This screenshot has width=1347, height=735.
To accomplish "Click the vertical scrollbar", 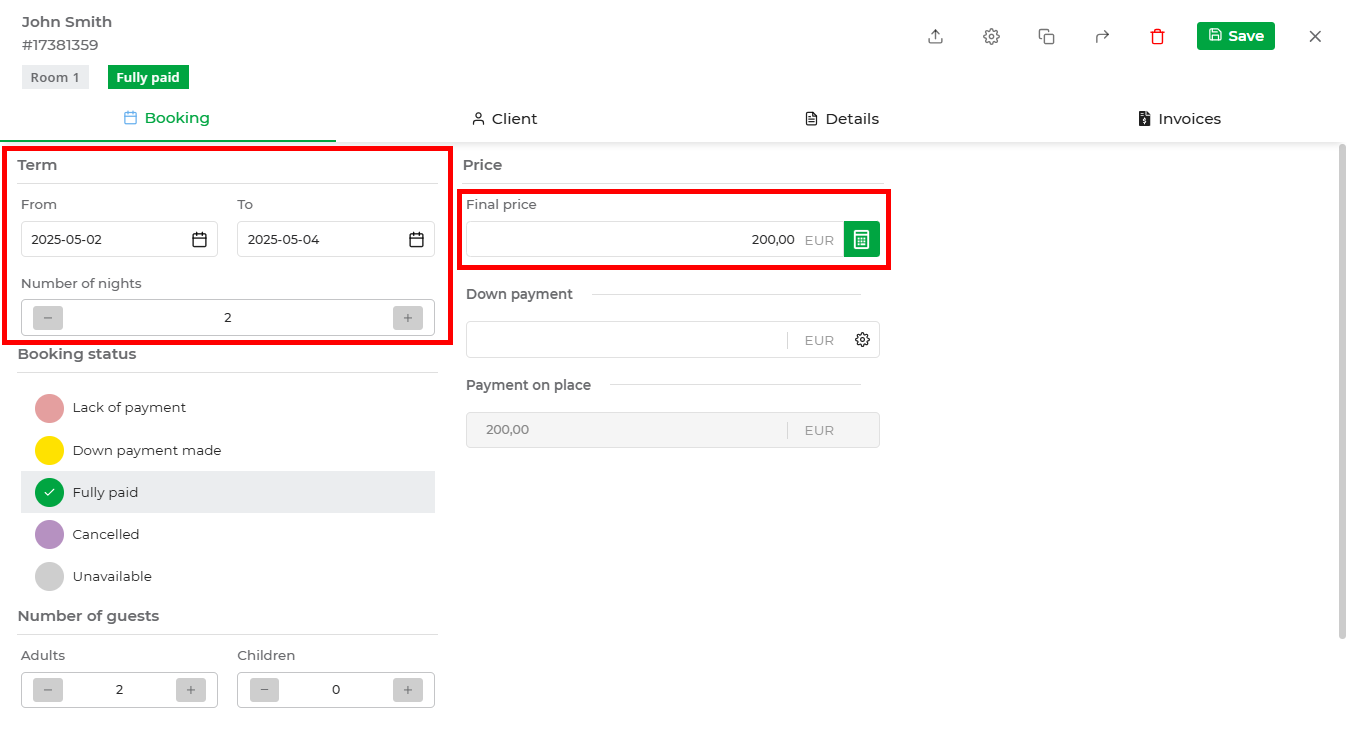I will coord(1342,391).
